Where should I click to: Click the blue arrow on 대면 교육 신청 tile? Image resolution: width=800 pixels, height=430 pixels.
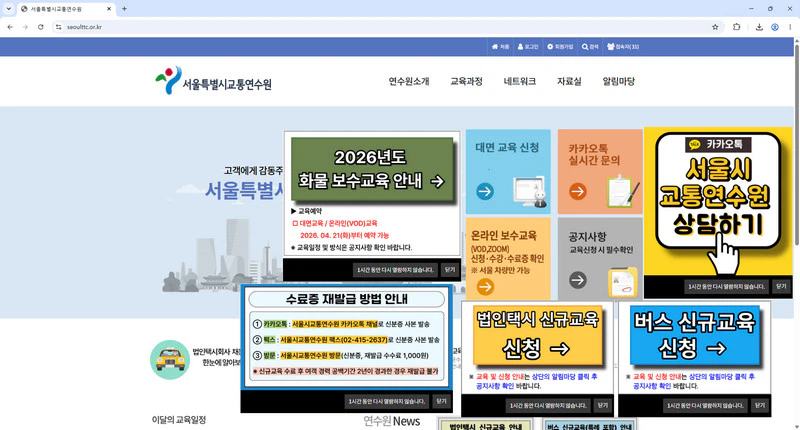(x=485, y=191)
